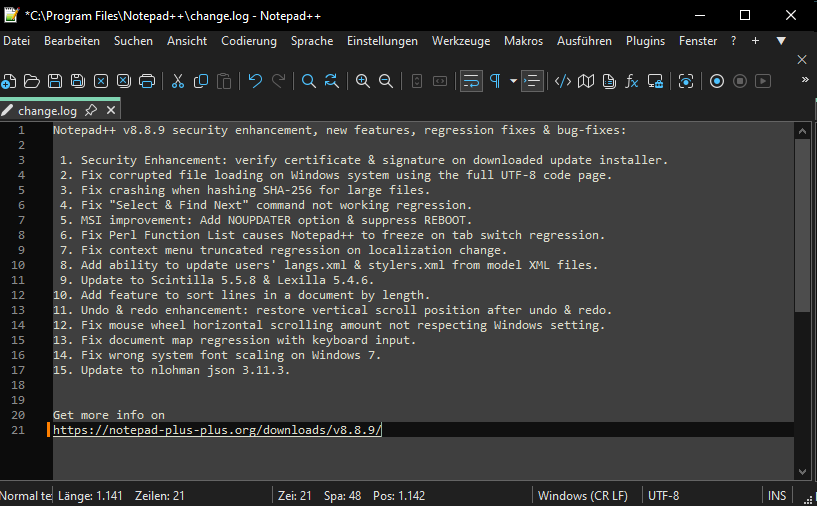Screen dimensions: 817x506
Task: Open Find with the magnifier icon
Action: [309, 81]
